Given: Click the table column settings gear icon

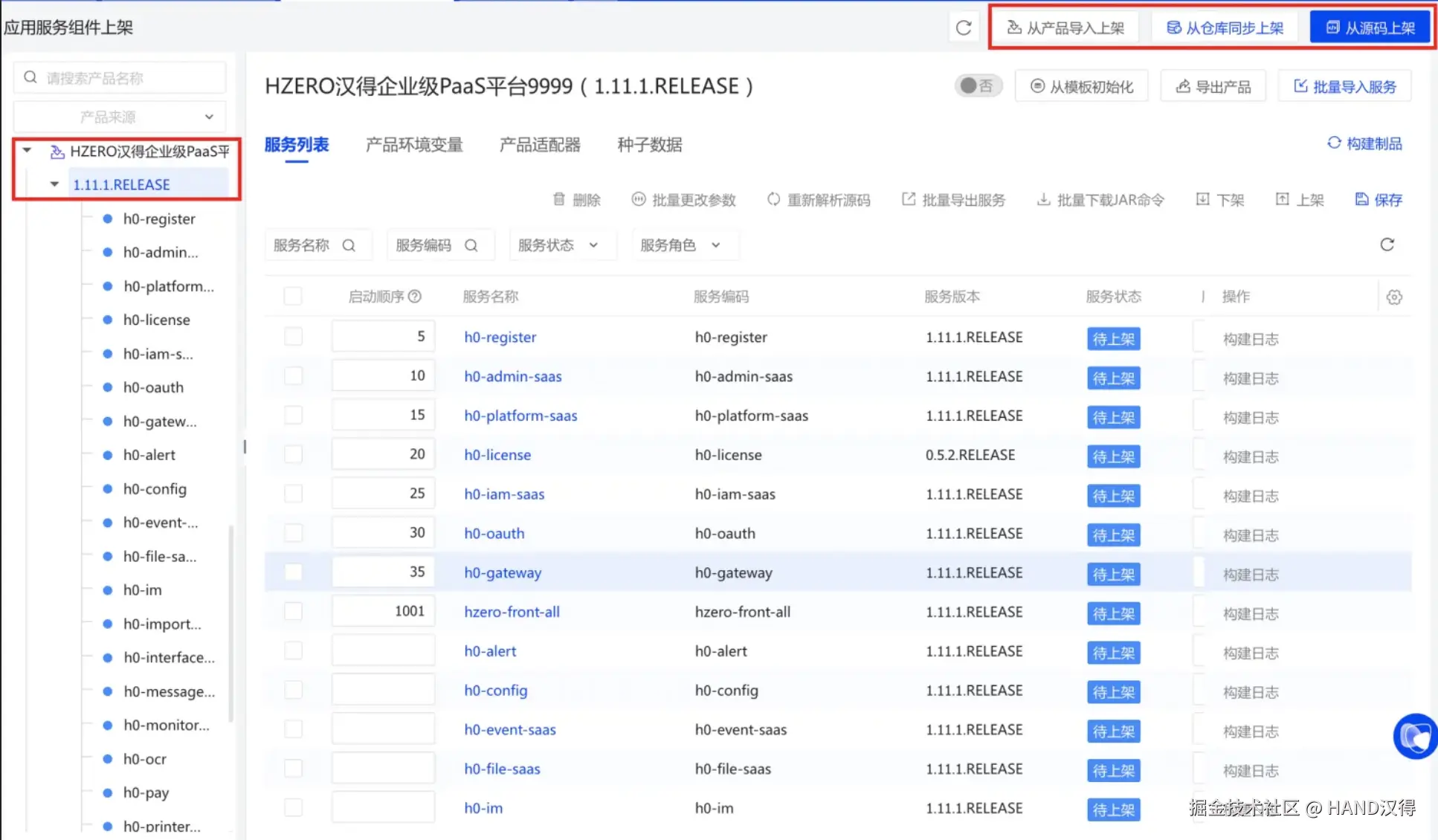Looking at the screenshot, I should [x=1394, y=297].
